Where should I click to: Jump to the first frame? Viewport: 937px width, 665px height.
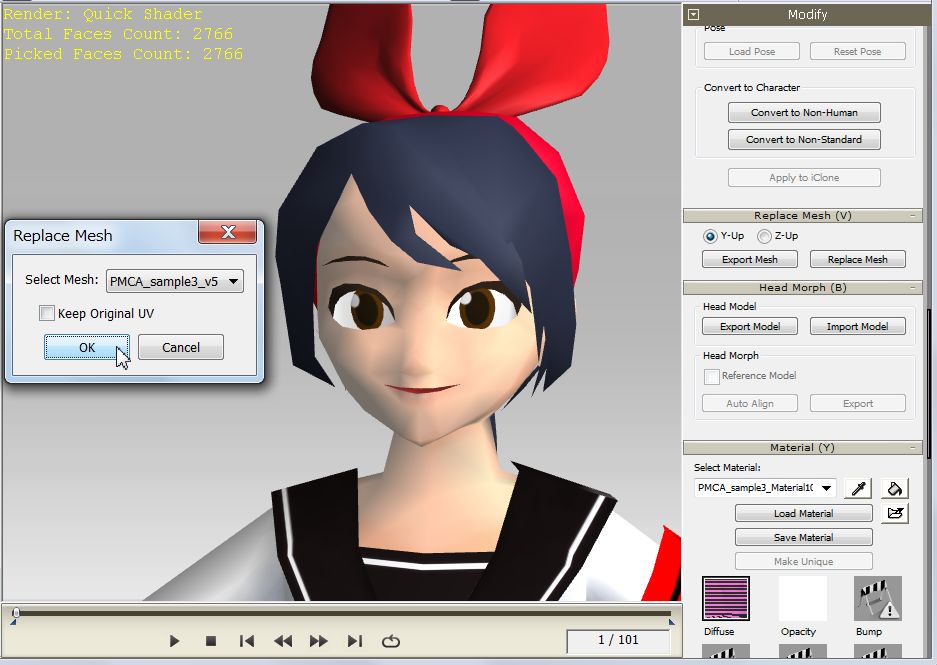pos(246,641)
